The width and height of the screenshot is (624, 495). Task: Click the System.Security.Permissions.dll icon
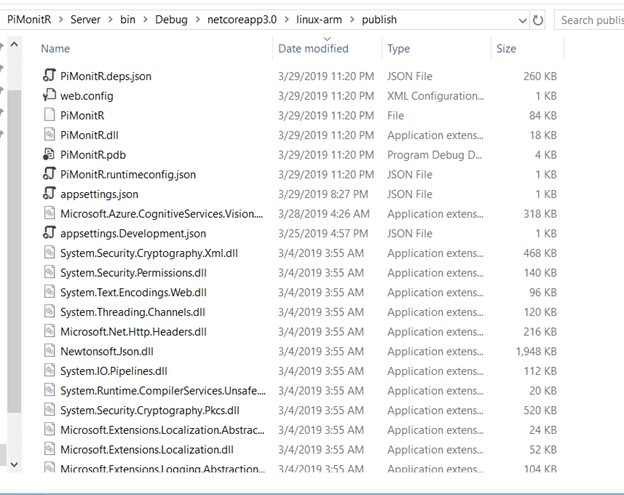[49, 272]
